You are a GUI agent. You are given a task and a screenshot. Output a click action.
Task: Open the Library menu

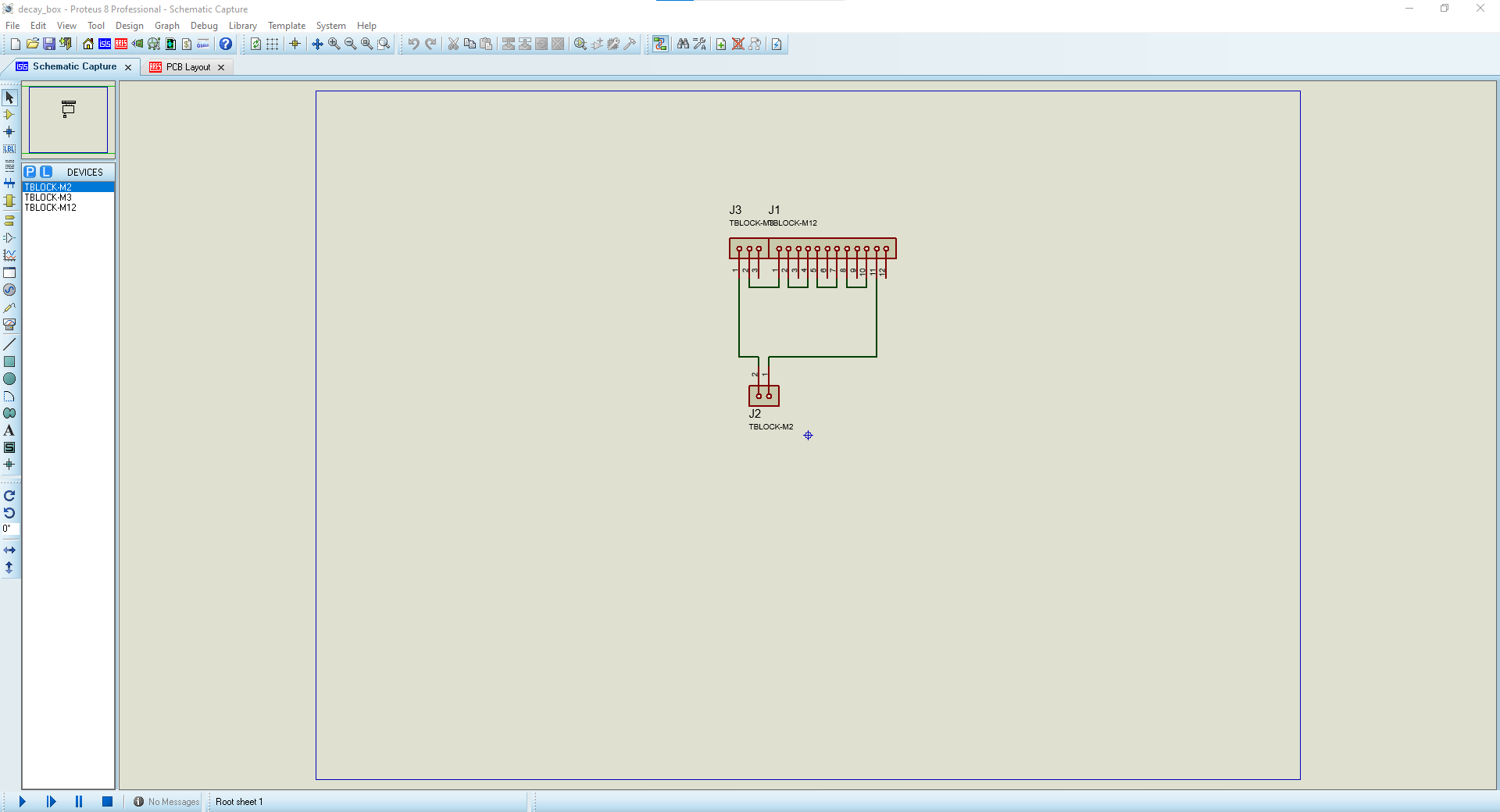[x=242, y=26]
